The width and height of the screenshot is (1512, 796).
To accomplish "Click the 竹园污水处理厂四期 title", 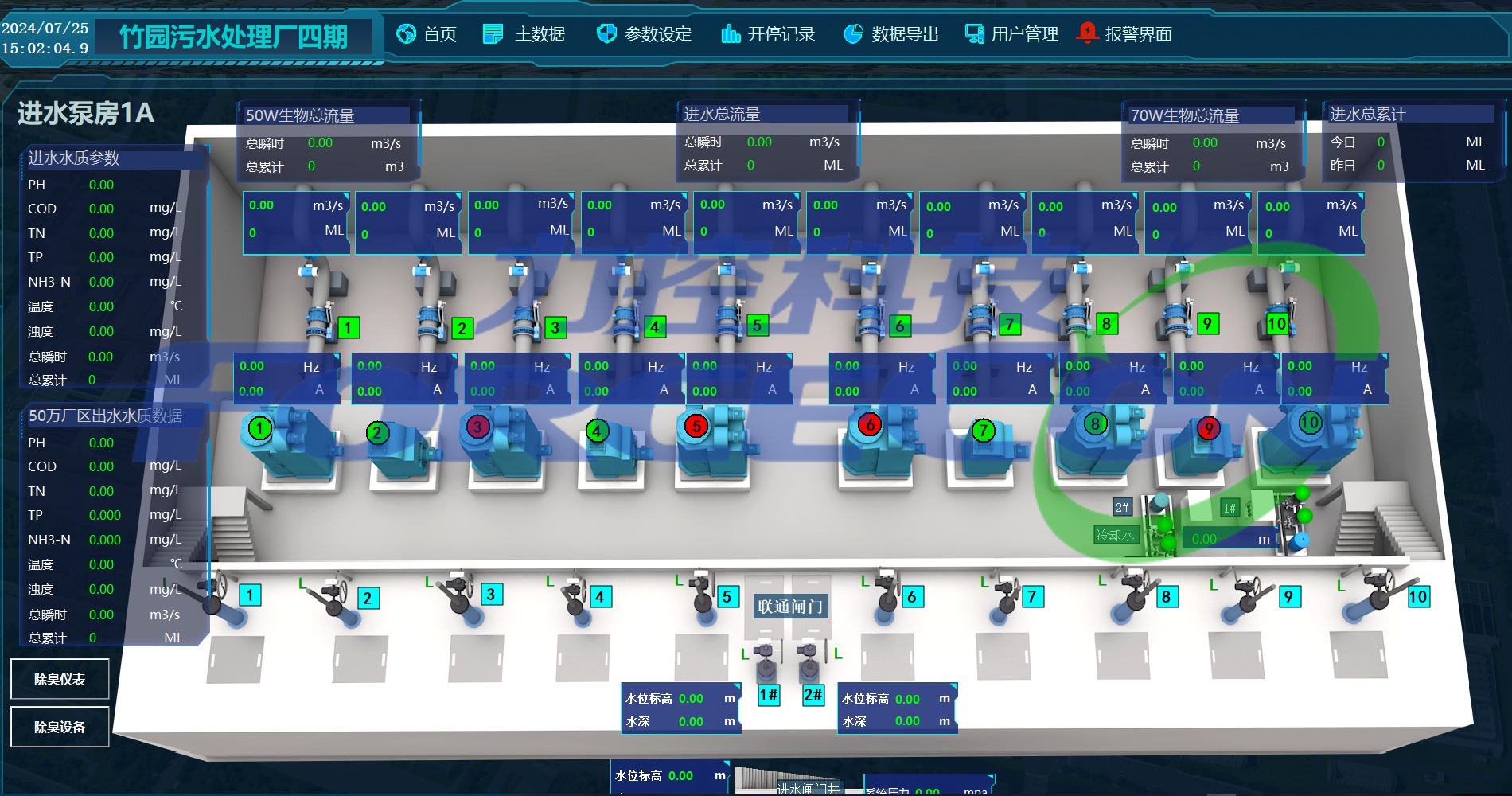I will pyautogui.click(x=233, y=37).
